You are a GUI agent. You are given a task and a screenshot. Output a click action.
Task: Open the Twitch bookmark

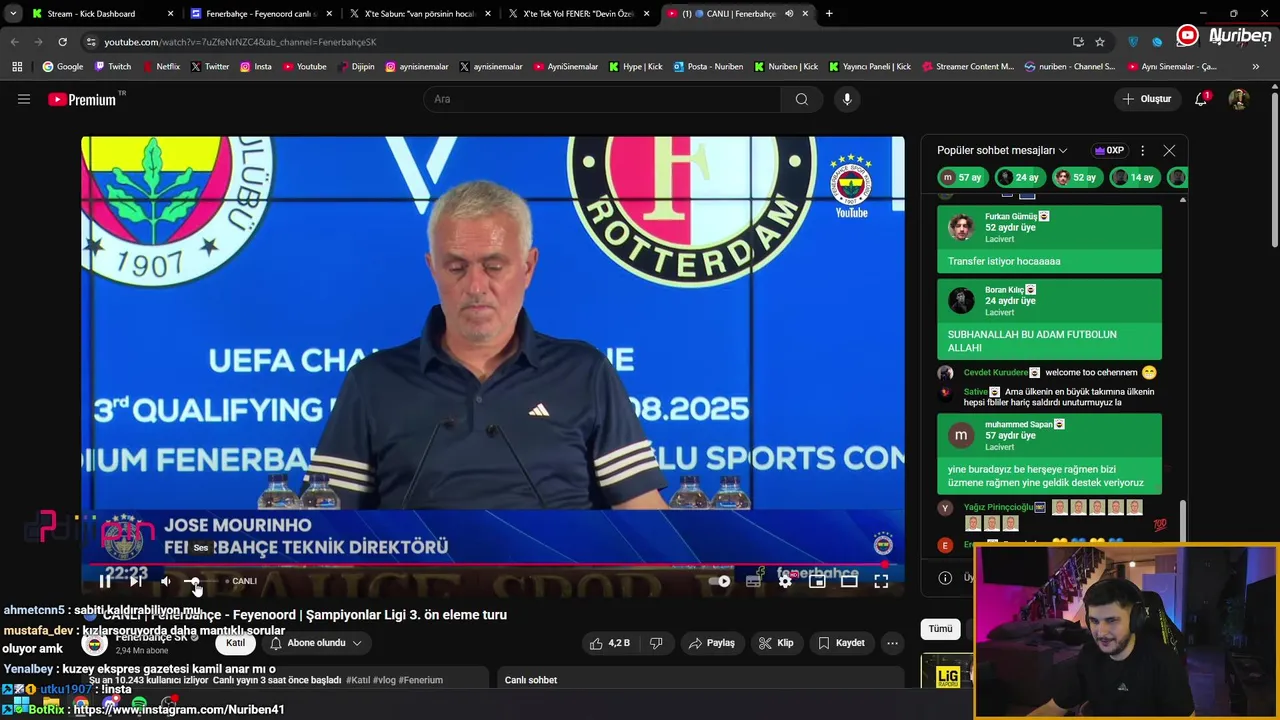click(112, 67)
